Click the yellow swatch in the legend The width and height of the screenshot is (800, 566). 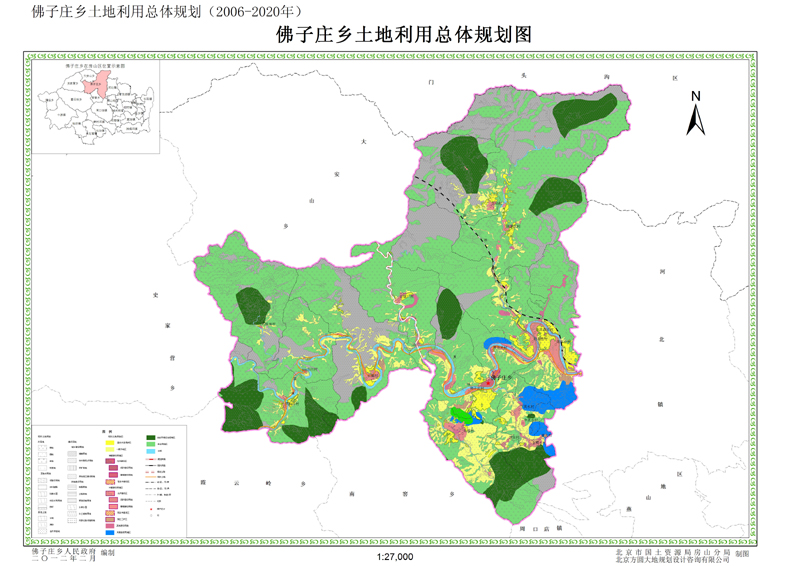pyautogui.click(x=109, y=443)
